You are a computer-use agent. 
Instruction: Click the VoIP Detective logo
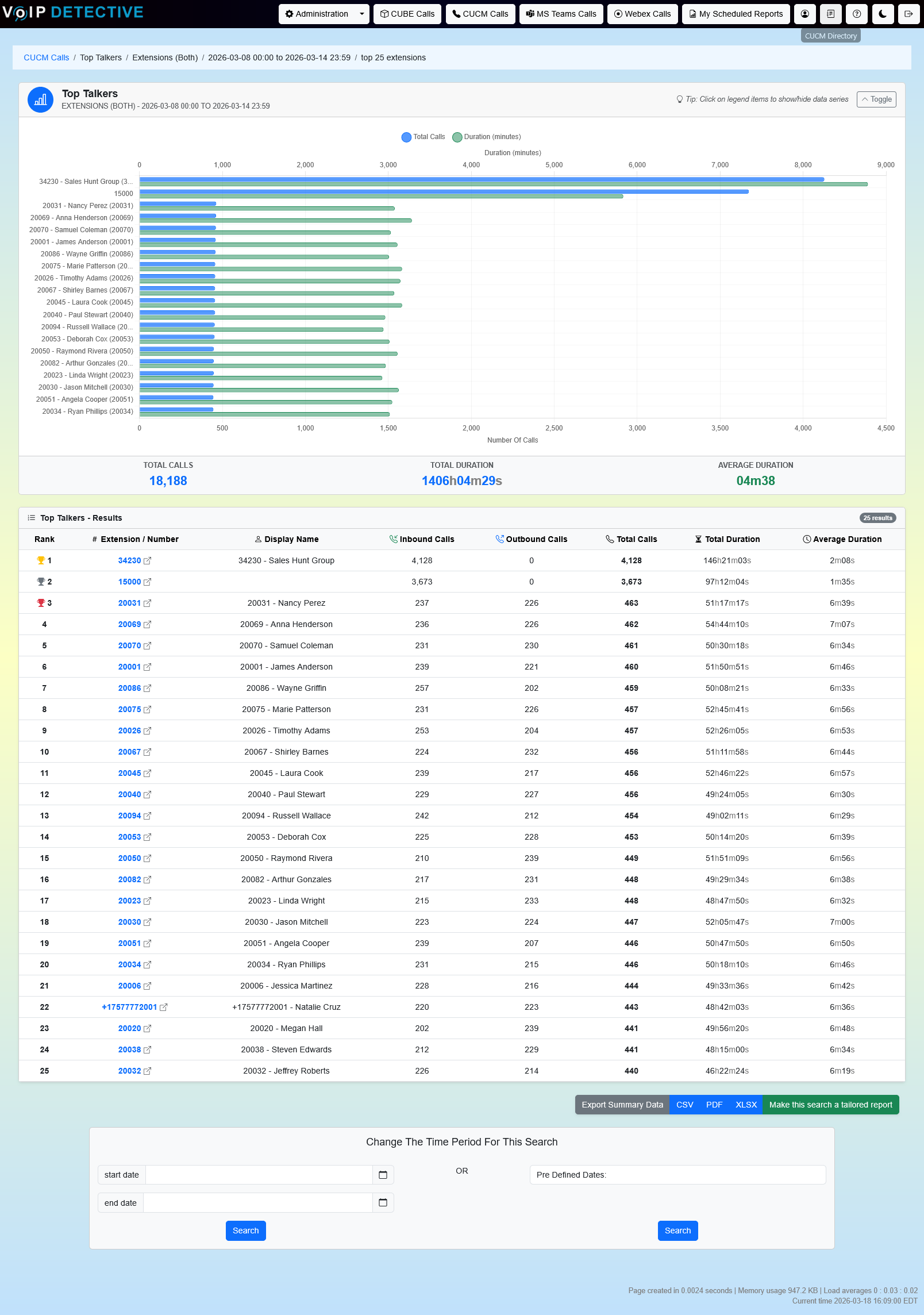(72, 13)
